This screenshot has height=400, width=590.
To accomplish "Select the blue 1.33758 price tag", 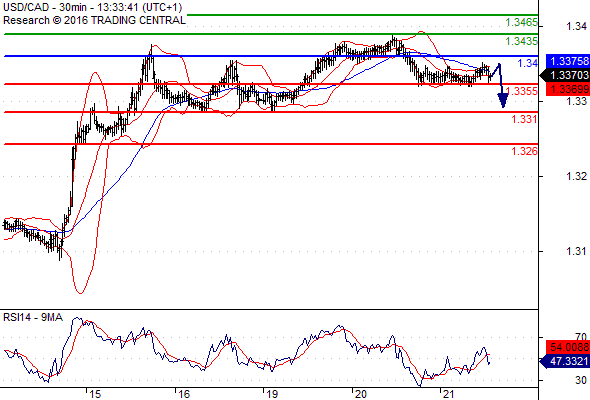I will click(x=568, y=61).
